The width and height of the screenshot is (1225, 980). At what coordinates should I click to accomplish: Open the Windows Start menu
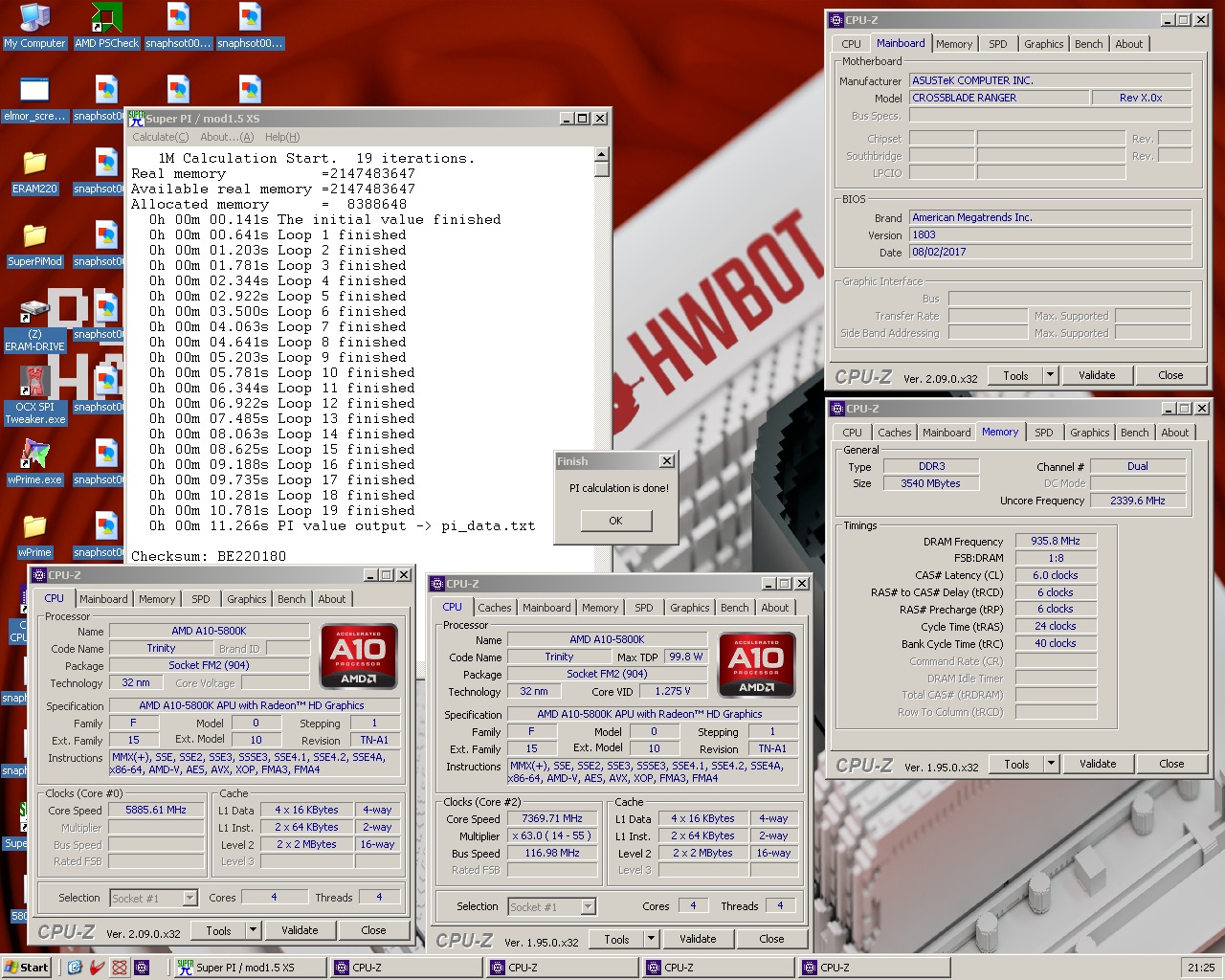pyautogui.click(x=26, y=968)
